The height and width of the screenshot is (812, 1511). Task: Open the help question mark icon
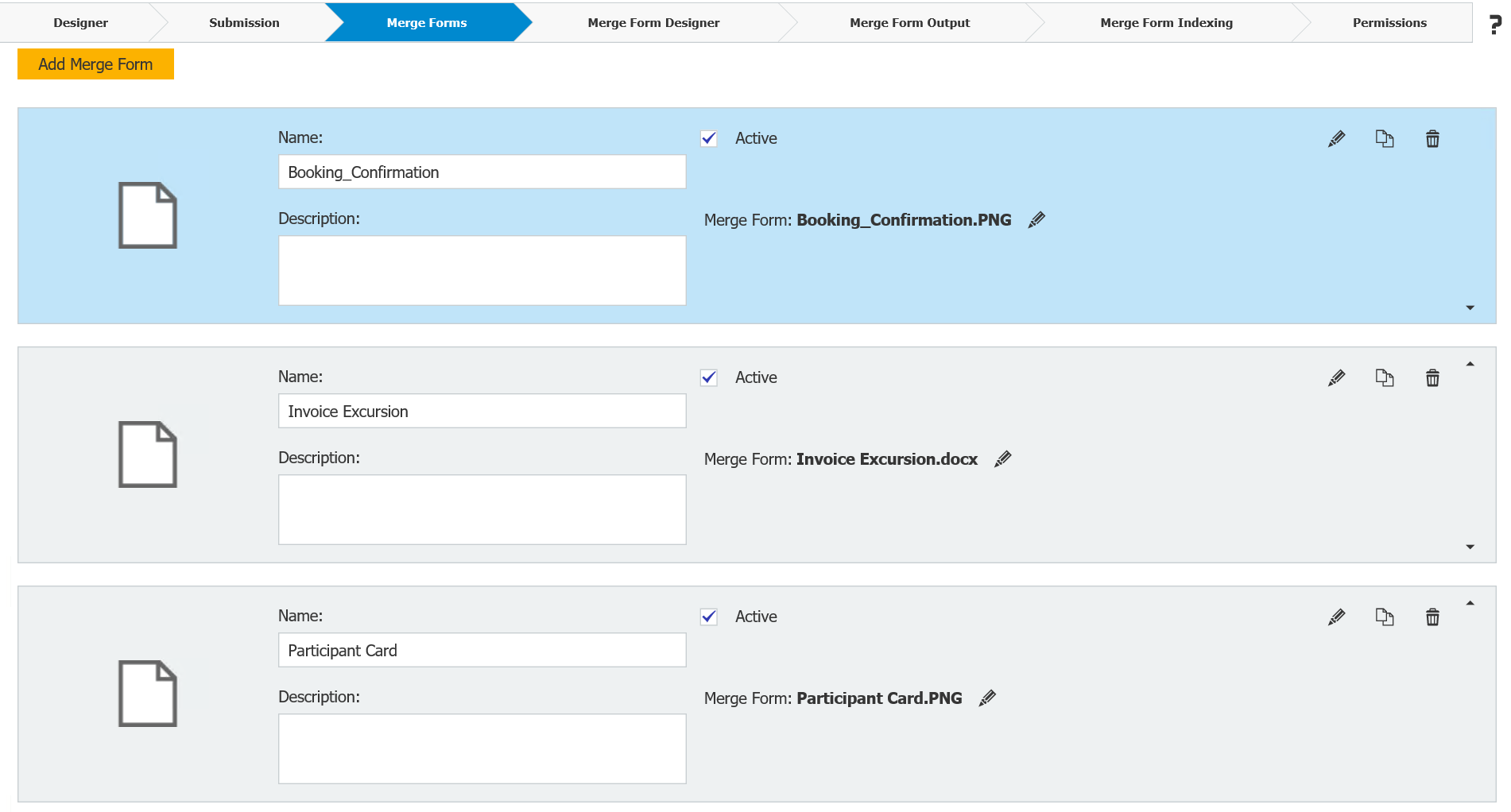tap(1493, 22)
